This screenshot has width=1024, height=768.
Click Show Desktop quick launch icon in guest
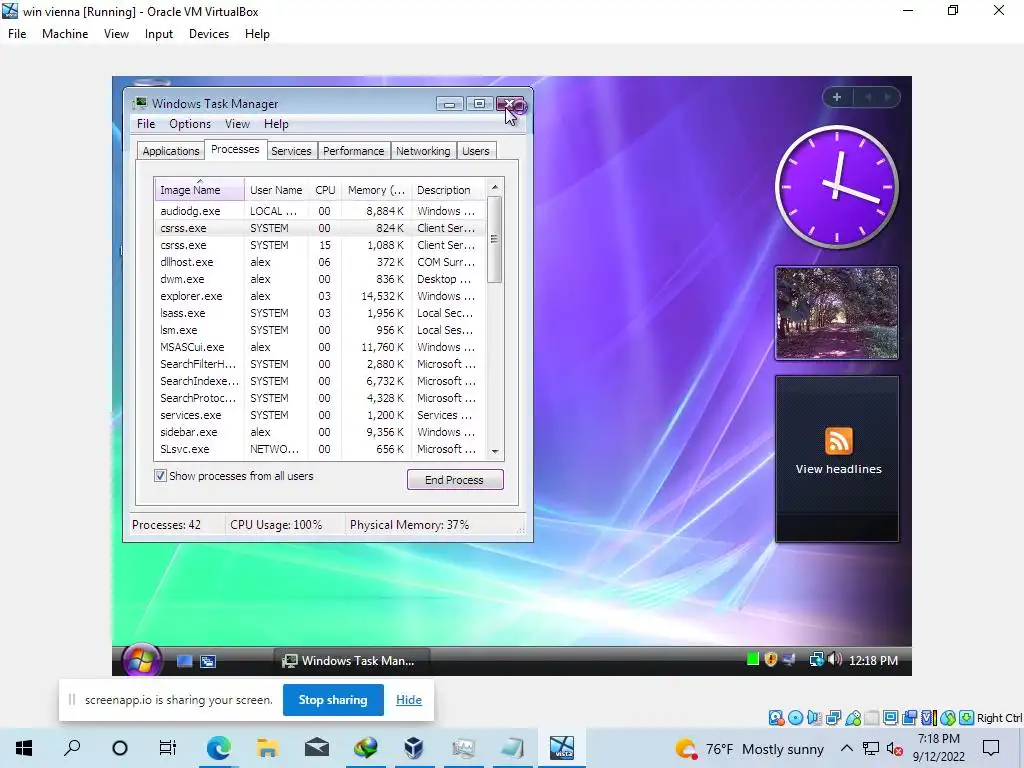(x=185, y=661)
